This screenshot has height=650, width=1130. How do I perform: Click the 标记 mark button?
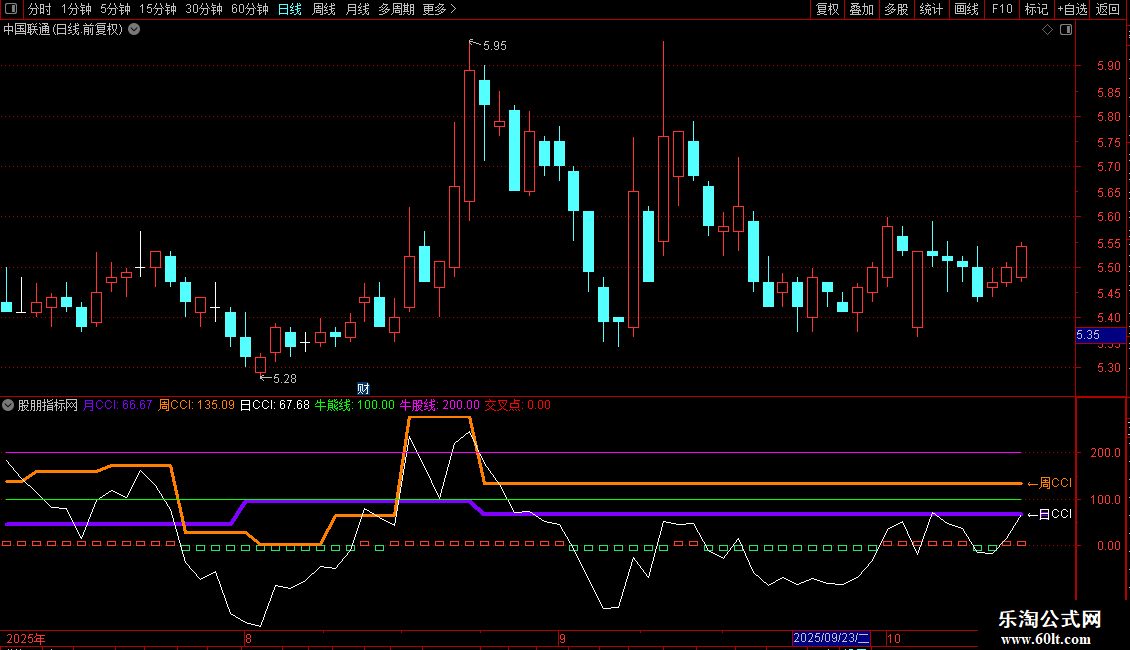point(1036,9)
